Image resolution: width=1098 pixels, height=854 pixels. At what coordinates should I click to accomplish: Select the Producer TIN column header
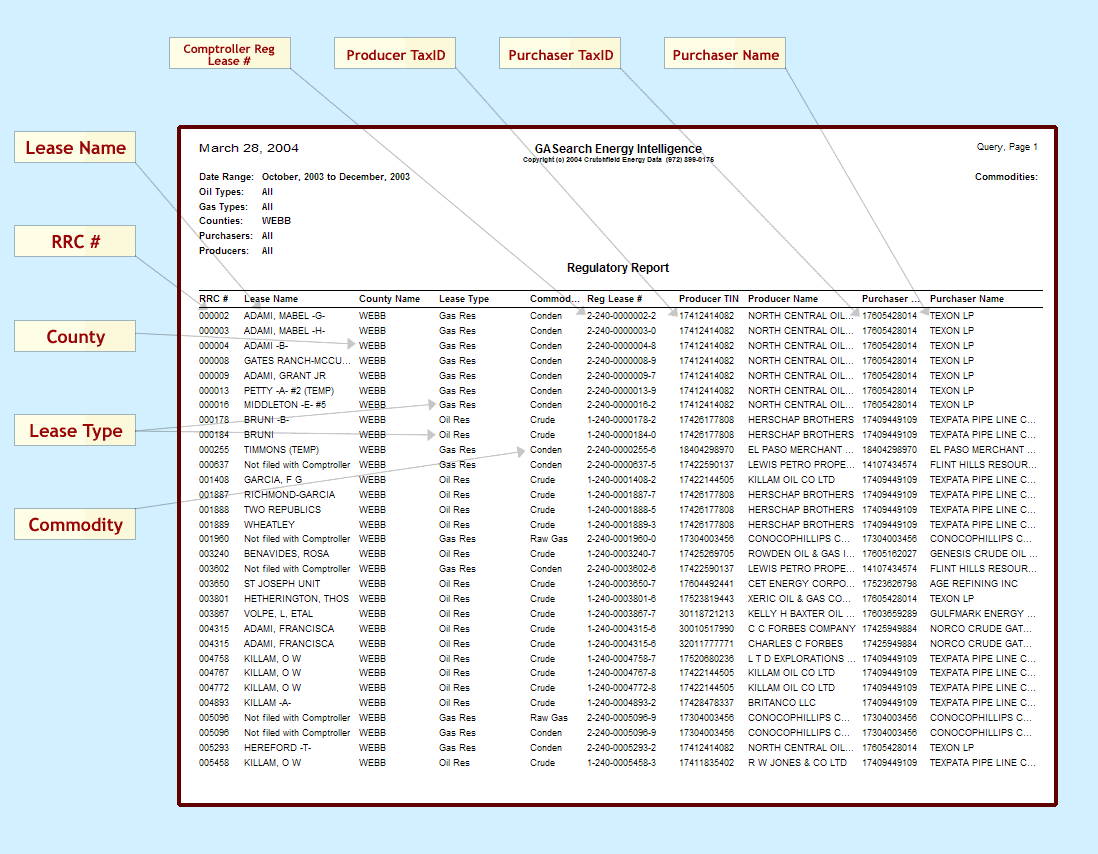click(709, 299)
